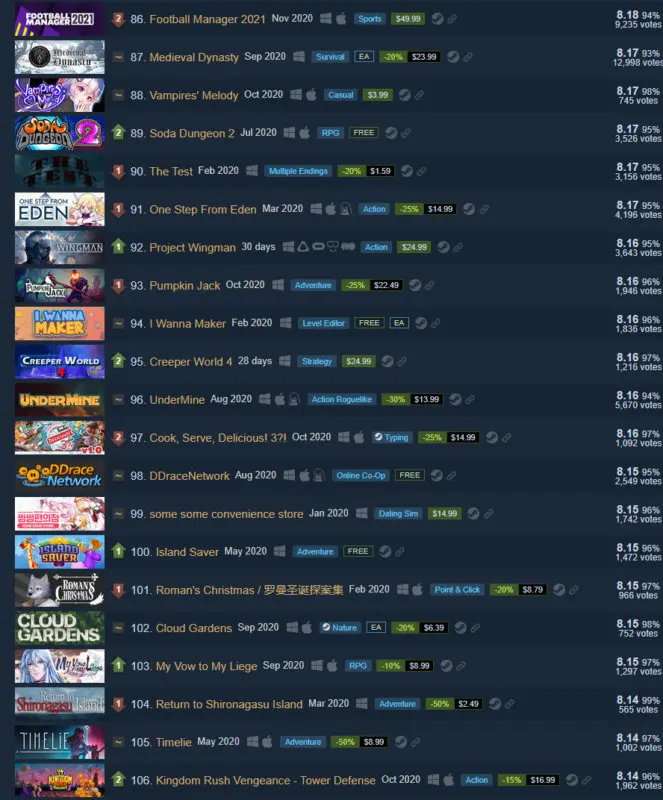Screen dimensions: 663x800
Task: Click the green up-arrow rank badge for Creeper World 4
Action: [118, 360]
